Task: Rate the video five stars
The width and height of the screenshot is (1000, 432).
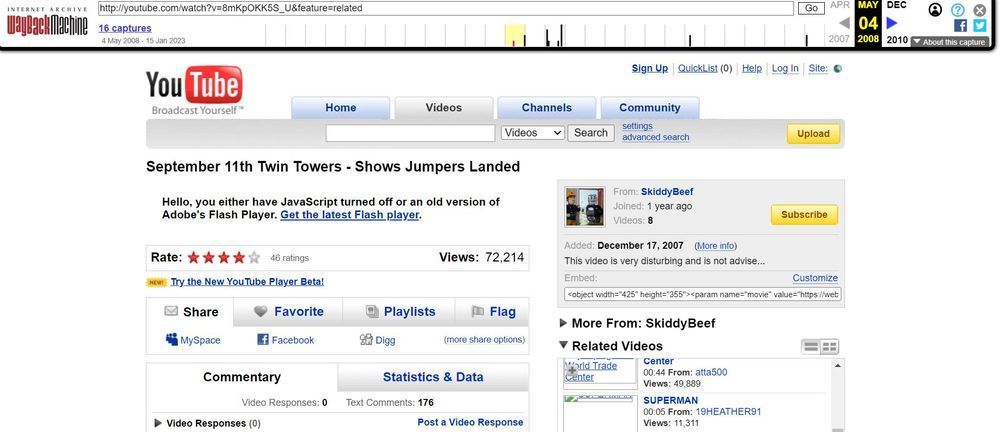Action: pos(254,258)
